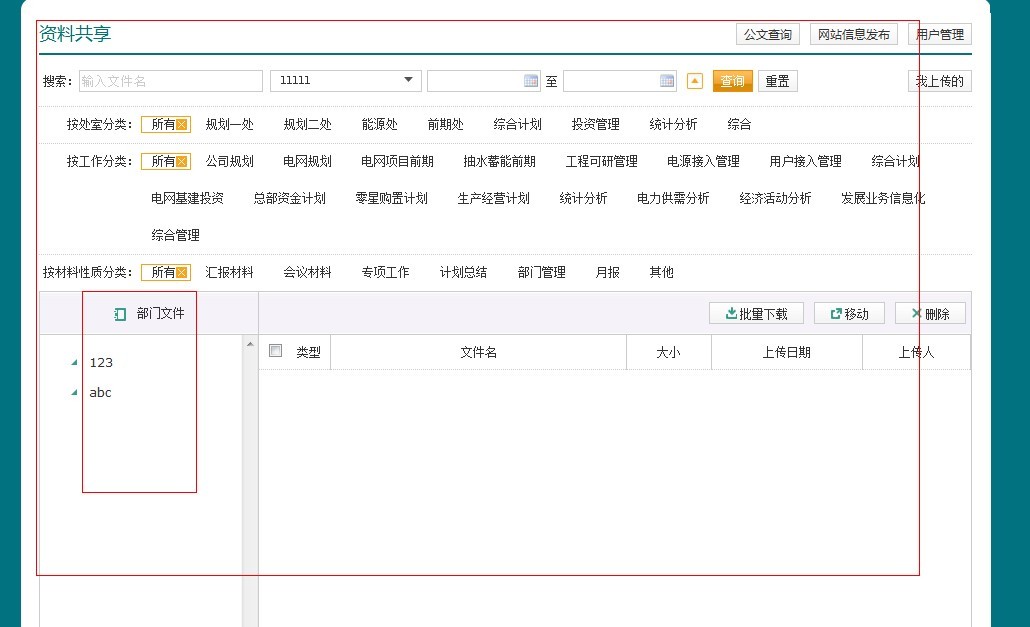
Task: Open the 网站信息发布 section
Action: 854,34
